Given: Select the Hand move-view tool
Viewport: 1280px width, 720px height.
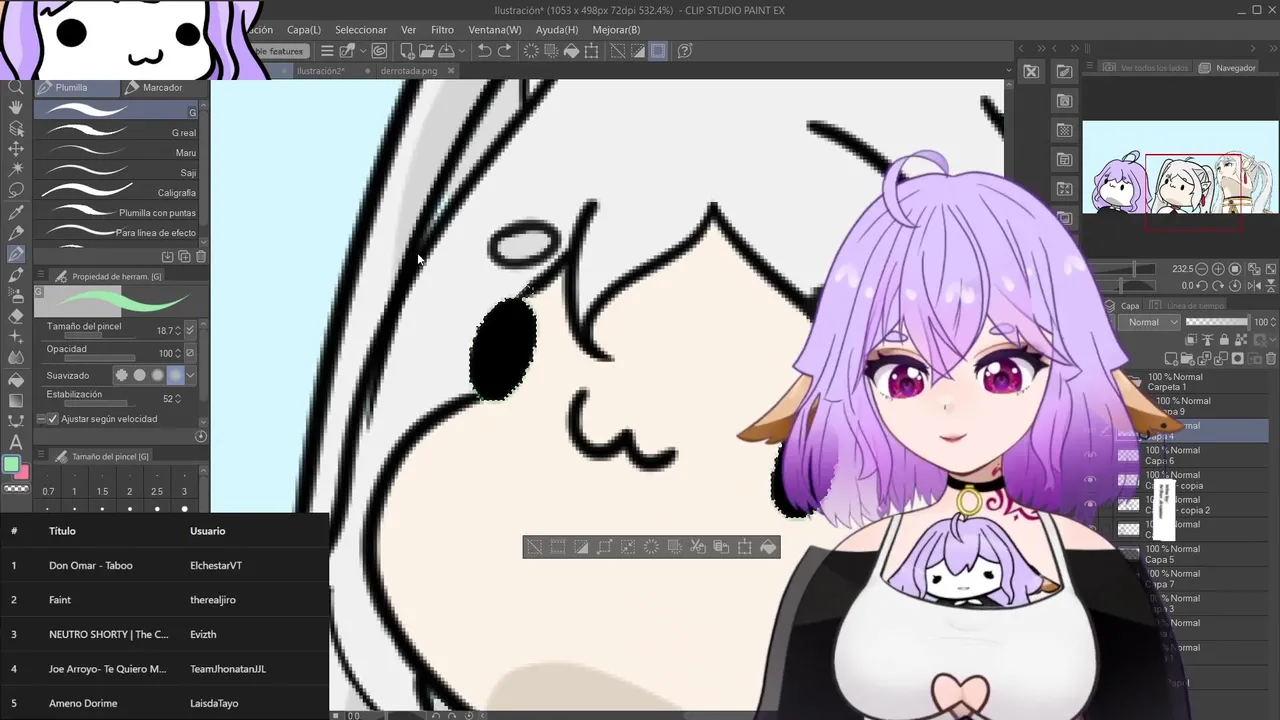Looking at the screenshot, I should 16,108.
